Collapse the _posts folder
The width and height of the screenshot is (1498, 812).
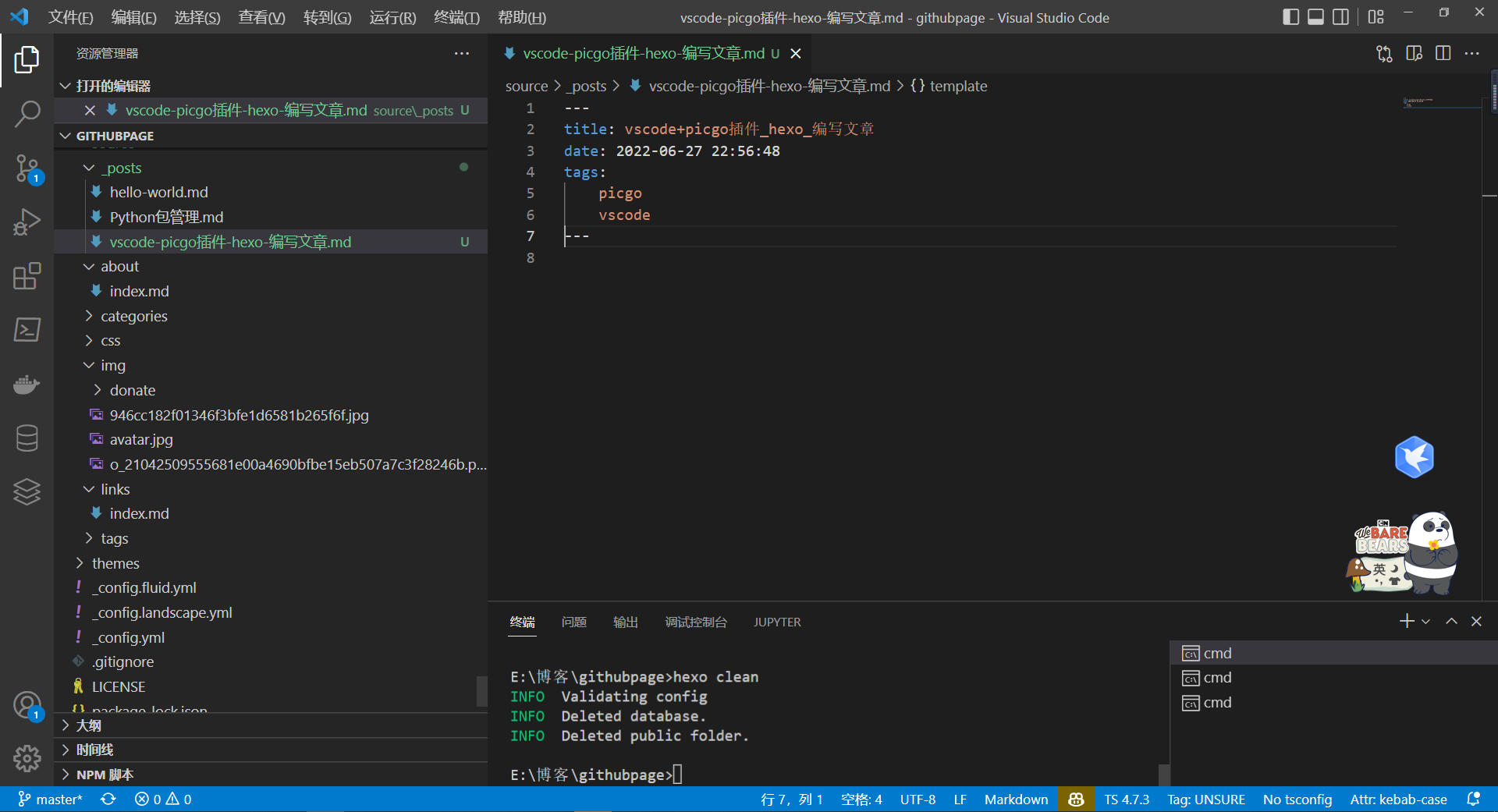pyautogui.click(x=271, y=168)
